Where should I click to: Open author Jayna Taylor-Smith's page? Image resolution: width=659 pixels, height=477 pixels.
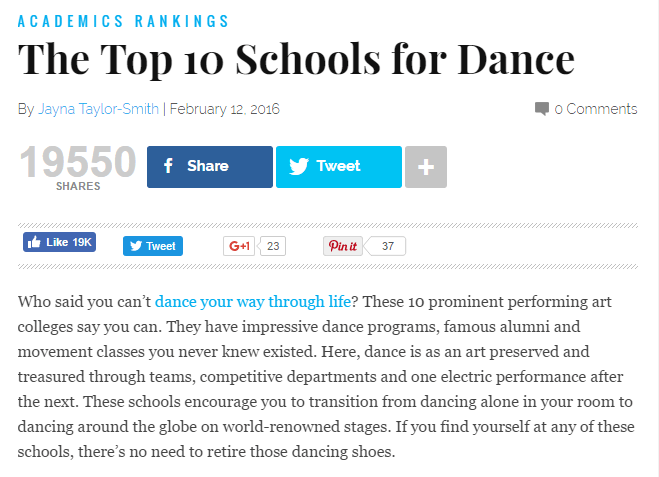(98, 109)
